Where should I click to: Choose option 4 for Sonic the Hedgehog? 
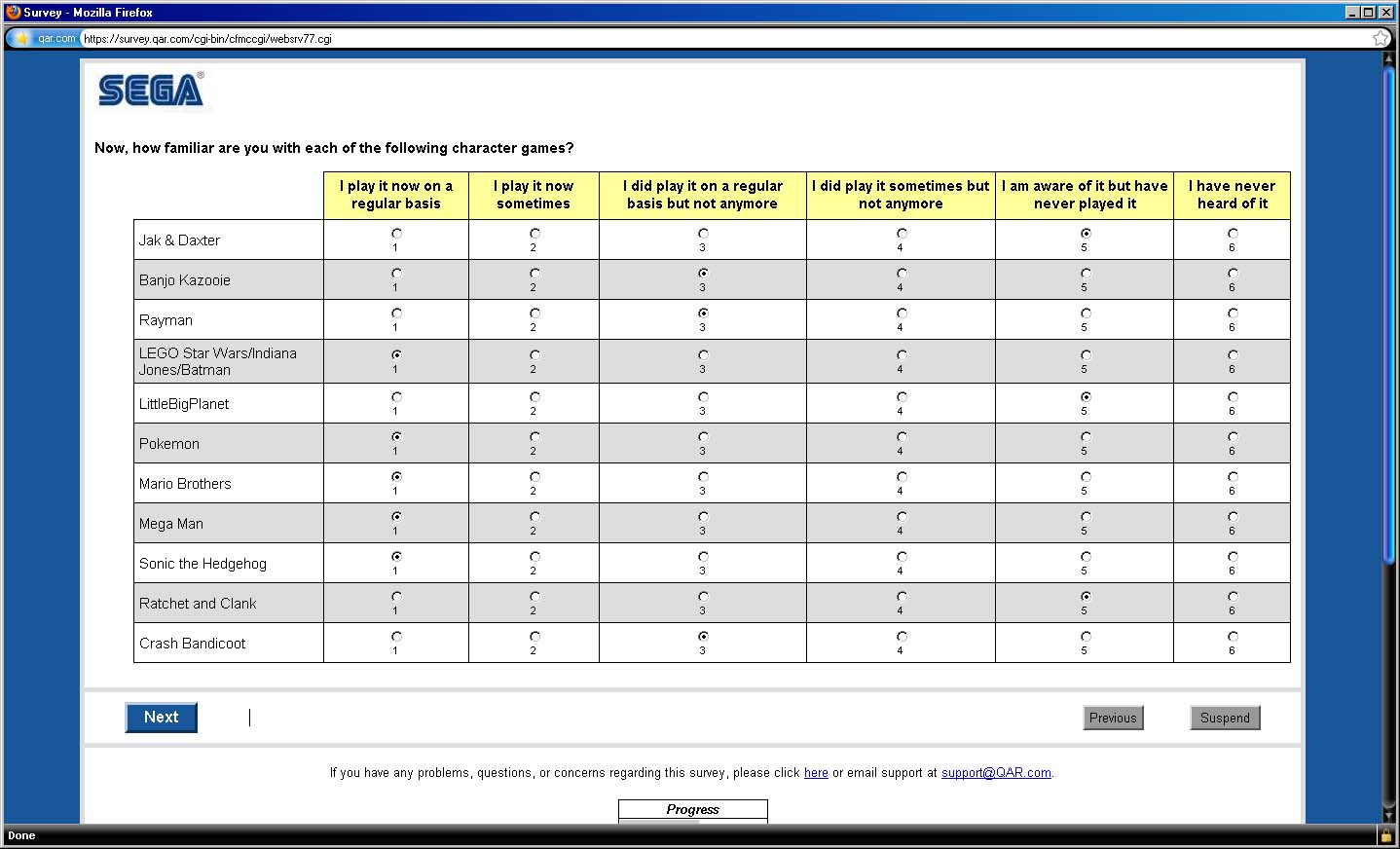pyautogui.click(x=902, y=557)
